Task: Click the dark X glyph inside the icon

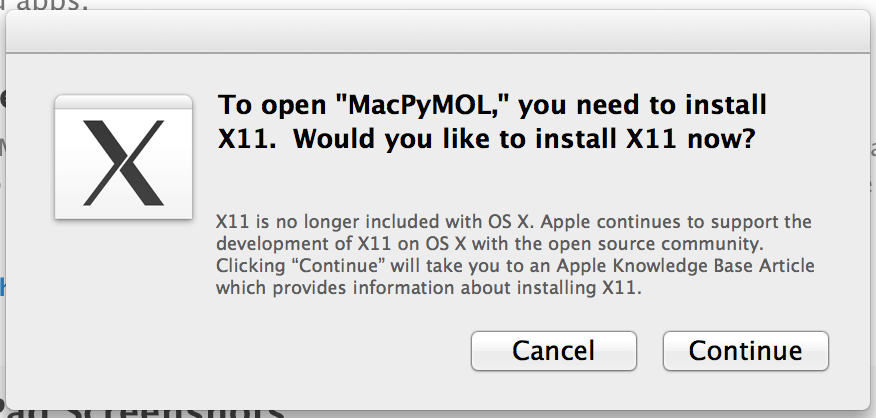Action: click(123, 163)
